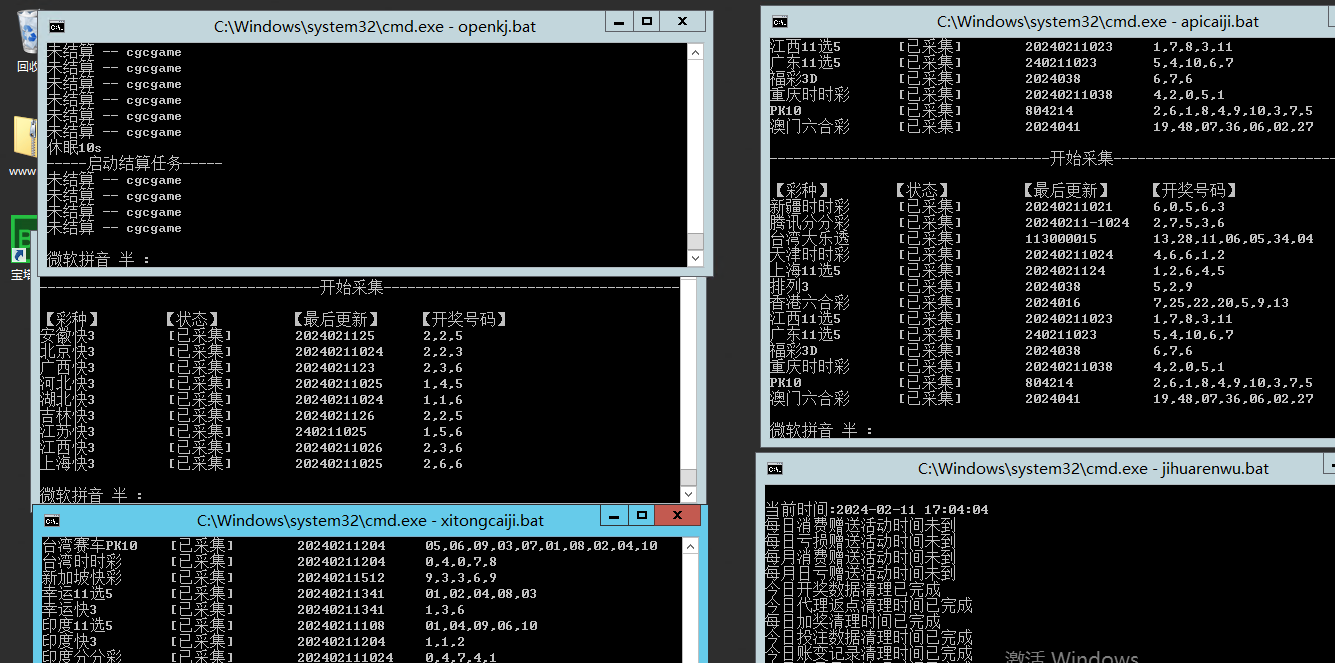The height and width of the screenshot is (663, 1335).
Task: Click the cmd icon in apicaiji.bat title bar
Action: [779, 21]
